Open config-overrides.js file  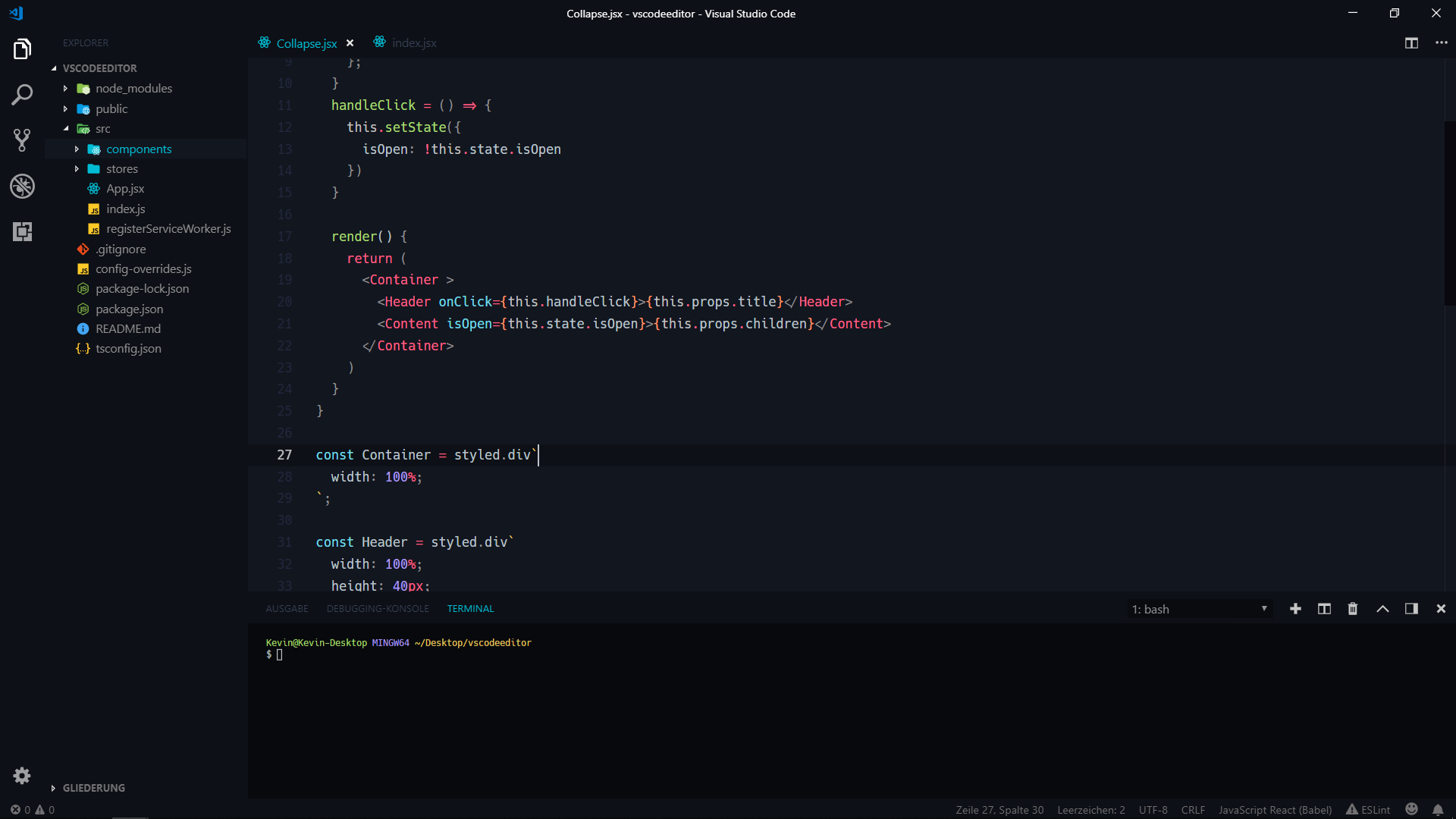(x=143, y=269)
